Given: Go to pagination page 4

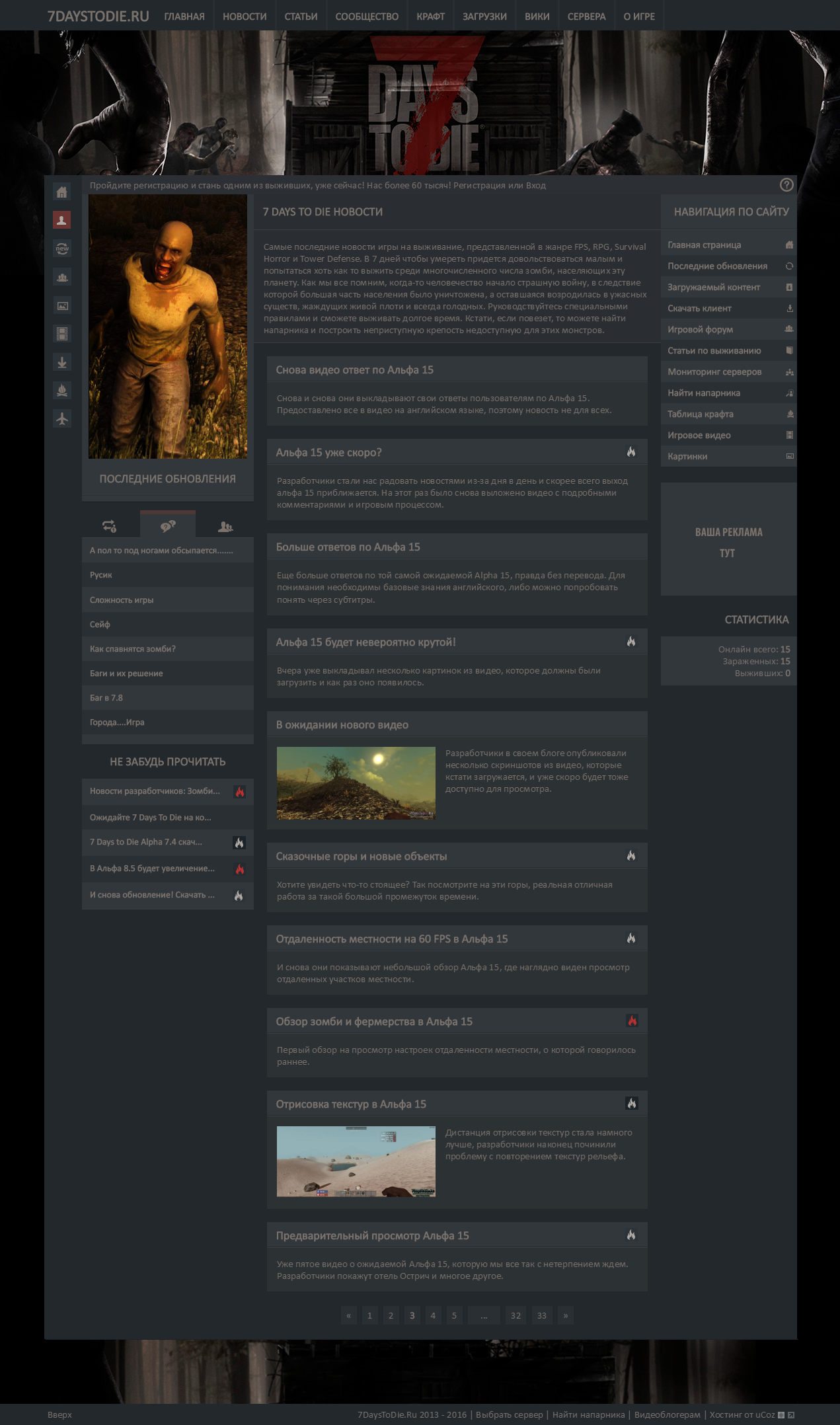Looking at the screenshot, I should (433, 1315).
